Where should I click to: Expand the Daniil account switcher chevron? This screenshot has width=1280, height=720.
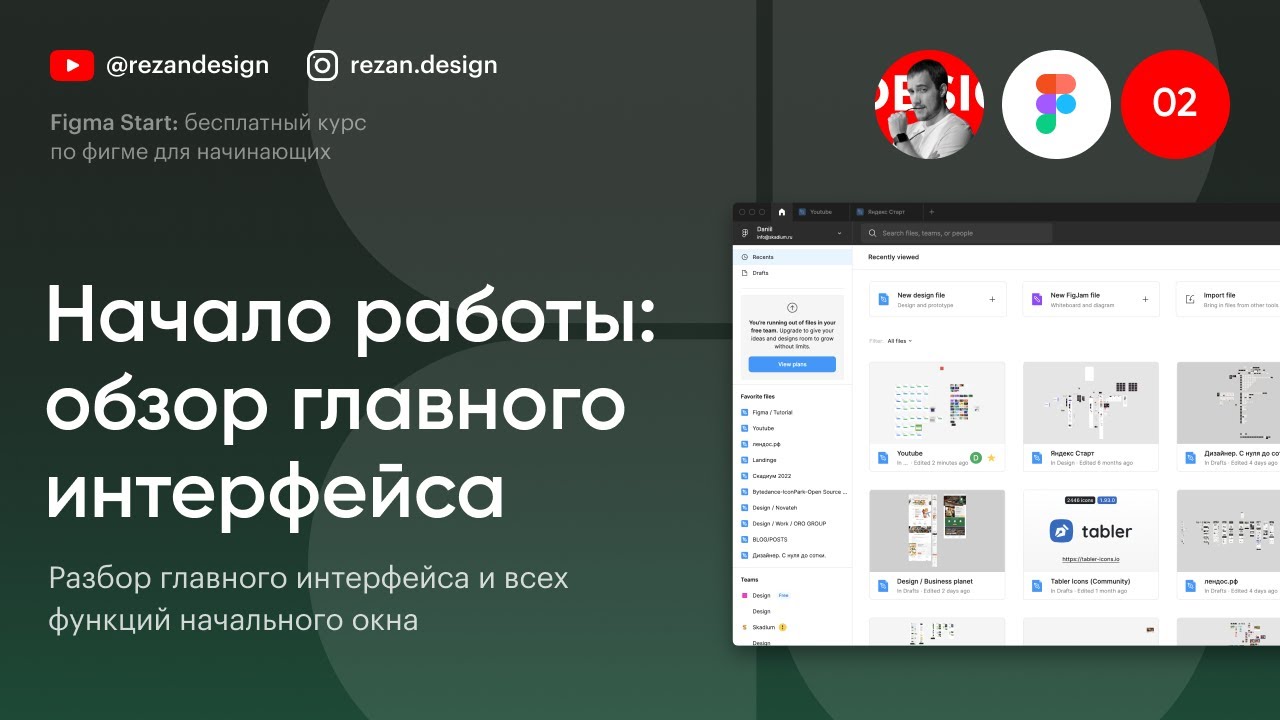839,233
